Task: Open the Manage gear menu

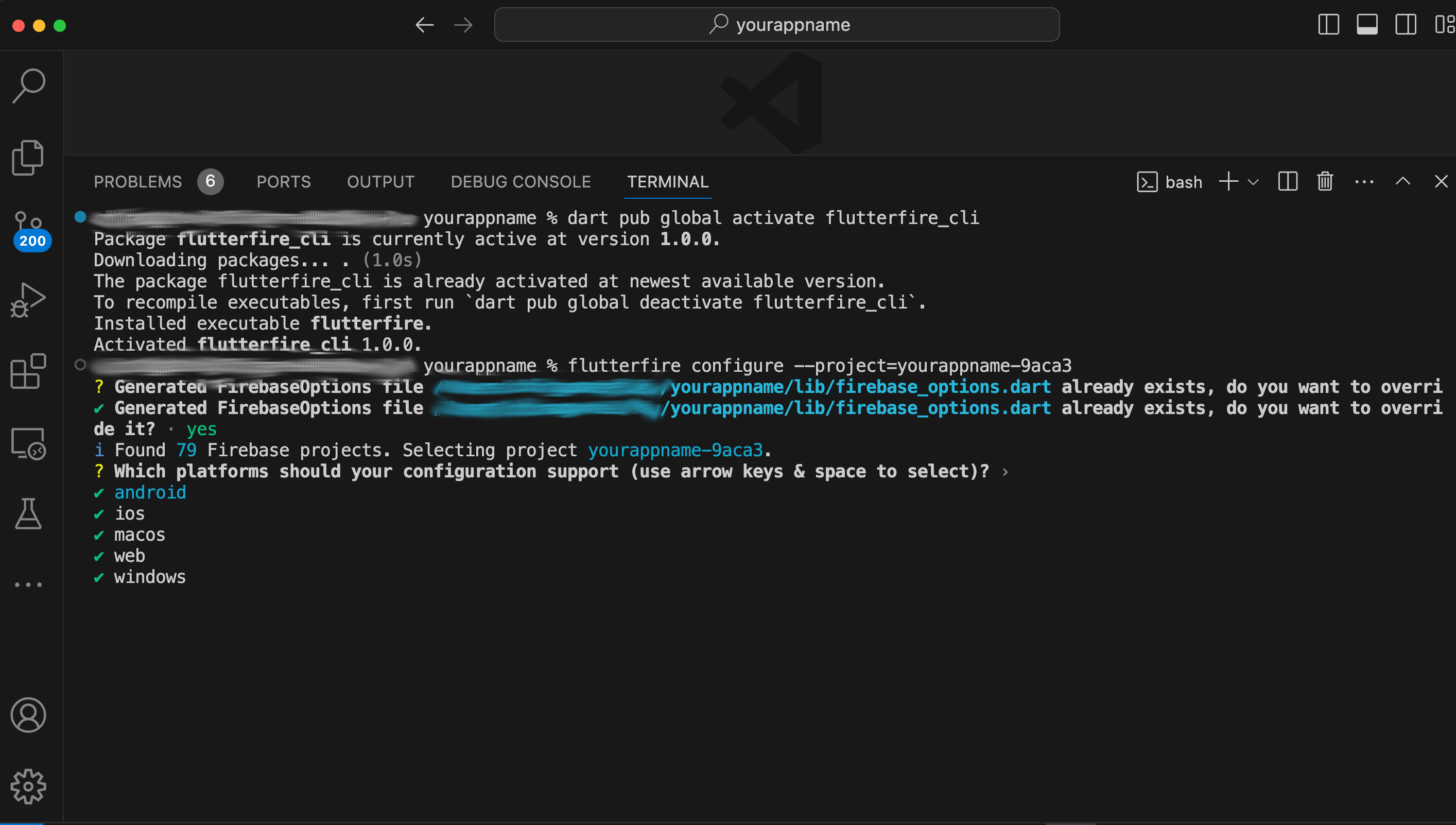Action: [28, 786]
